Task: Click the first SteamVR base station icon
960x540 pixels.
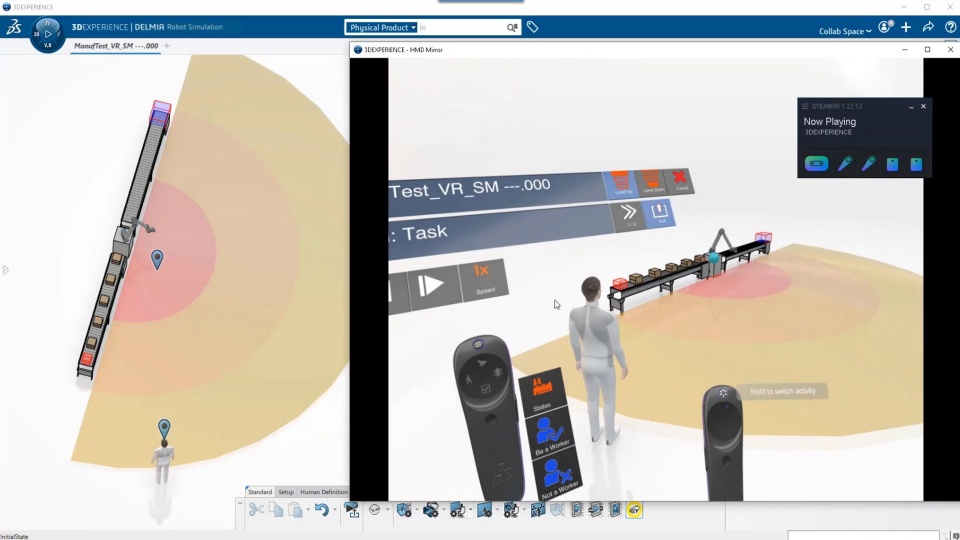Action: 893,164
